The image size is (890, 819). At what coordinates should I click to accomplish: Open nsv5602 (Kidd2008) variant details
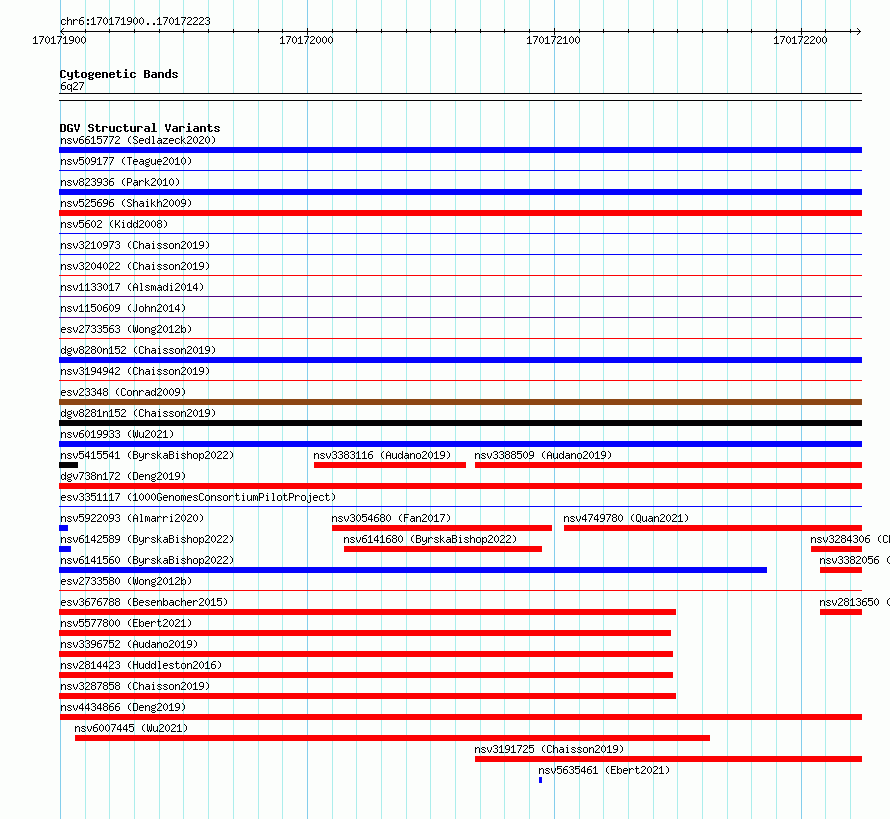(x=114, y=224)
